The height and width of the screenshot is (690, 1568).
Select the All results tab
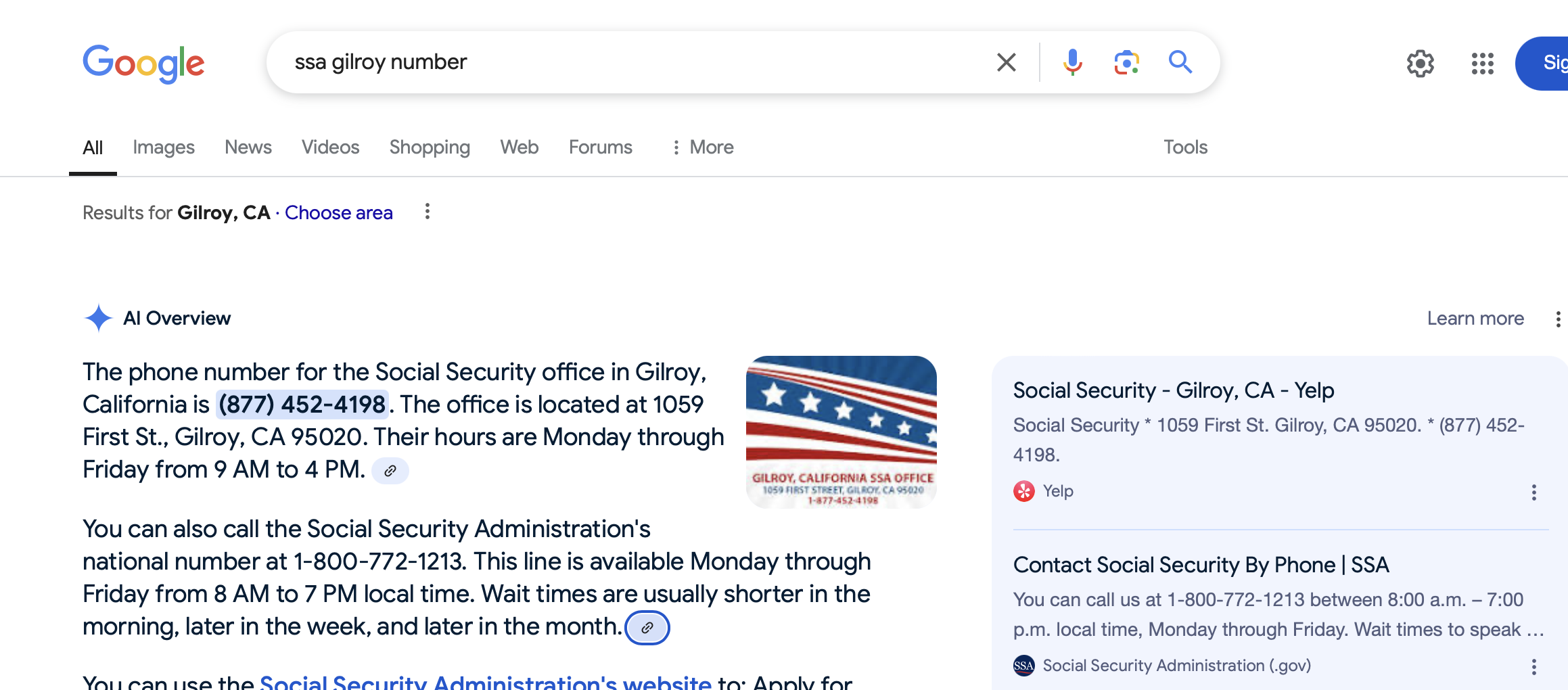coord(93,147)
